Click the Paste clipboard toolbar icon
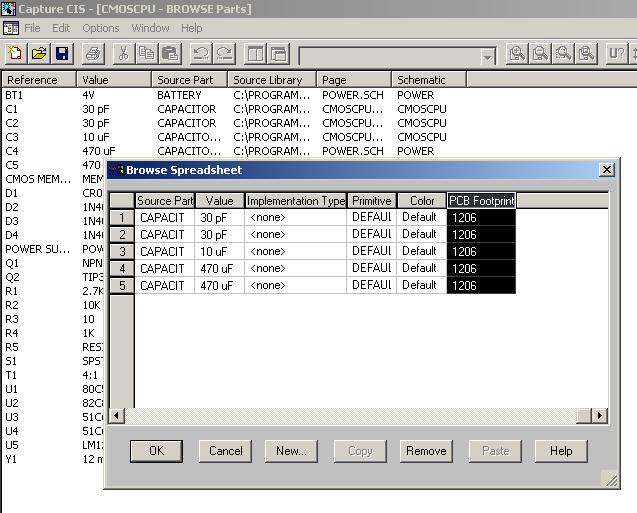The height and width of the screenshot is (513, 637). point(170,53)
